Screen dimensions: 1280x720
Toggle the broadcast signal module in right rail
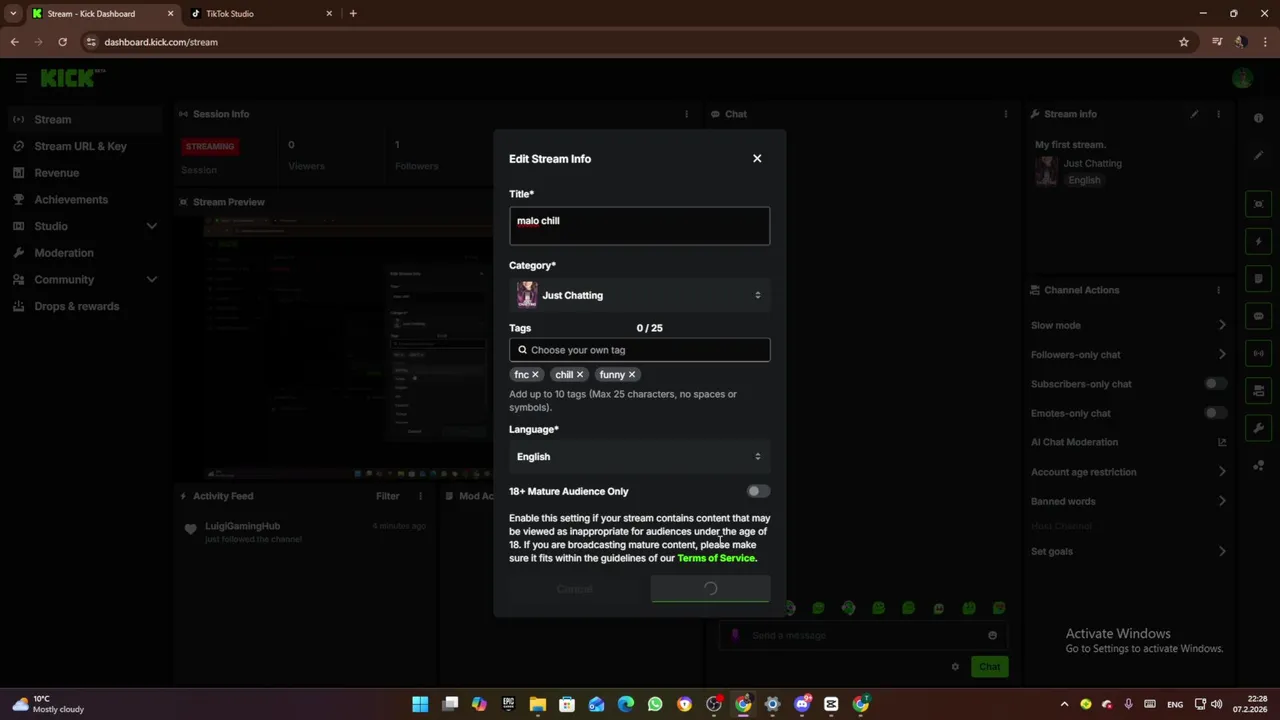tap(1259, 353)
